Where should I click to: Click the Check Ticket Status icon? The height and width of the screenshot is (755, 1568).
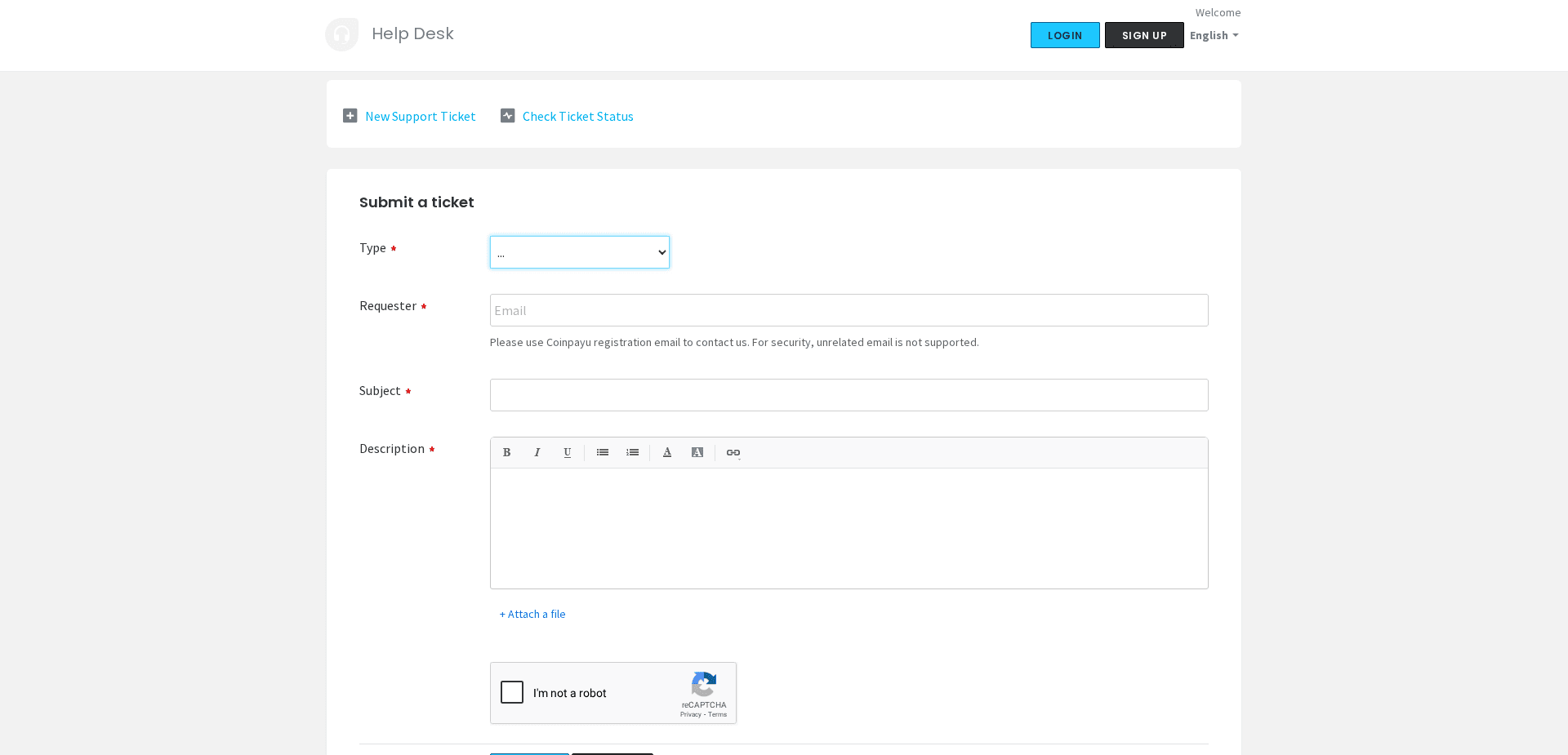coord(507,115)
